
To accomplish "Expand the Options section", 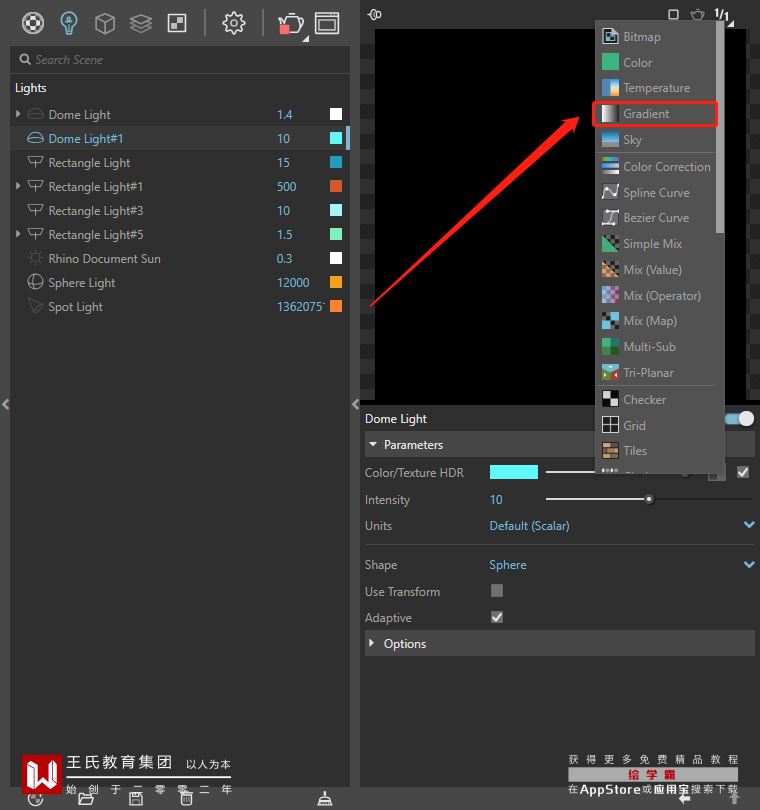I will (x=371, y=643).
